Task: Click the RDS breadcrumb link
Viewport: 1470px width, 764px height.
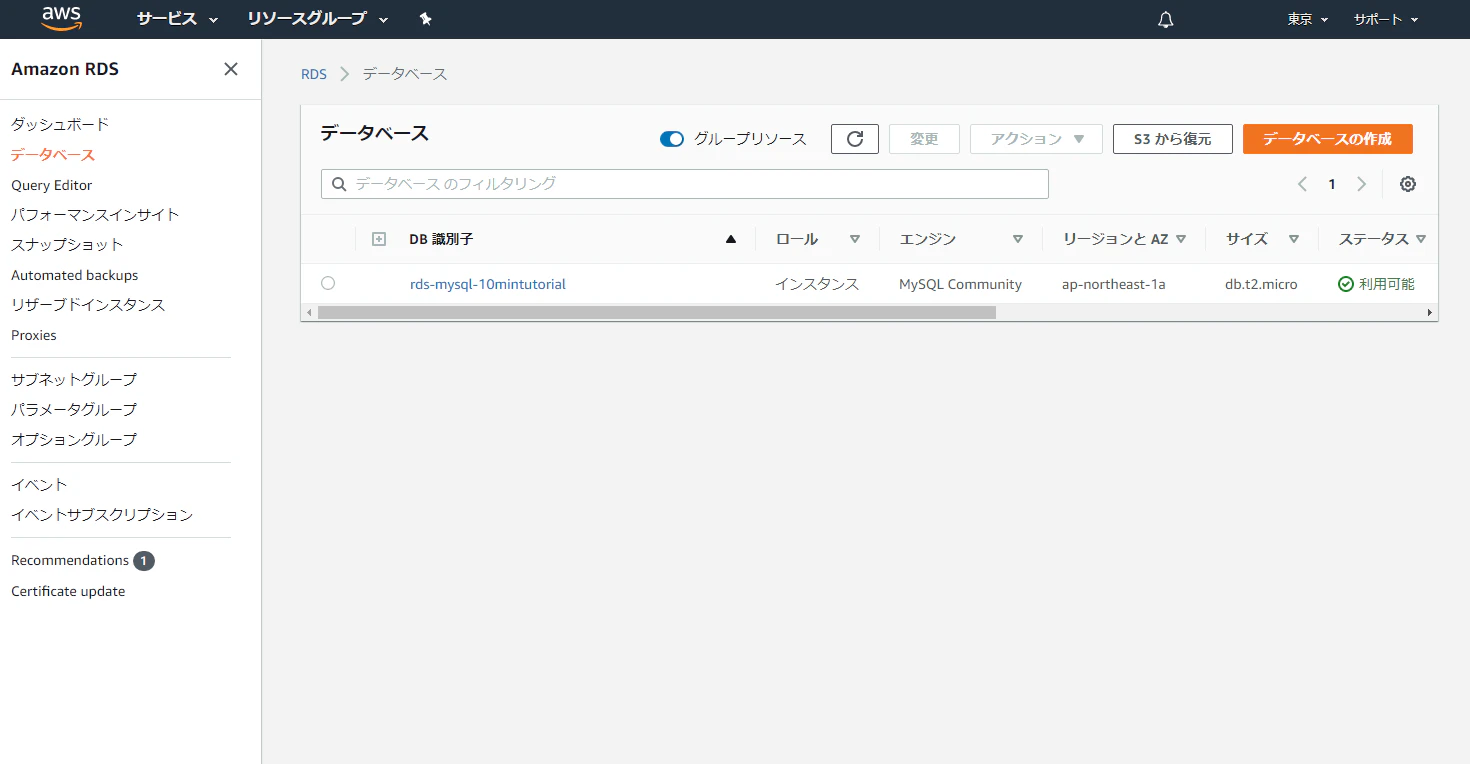Action: point(314,74)
